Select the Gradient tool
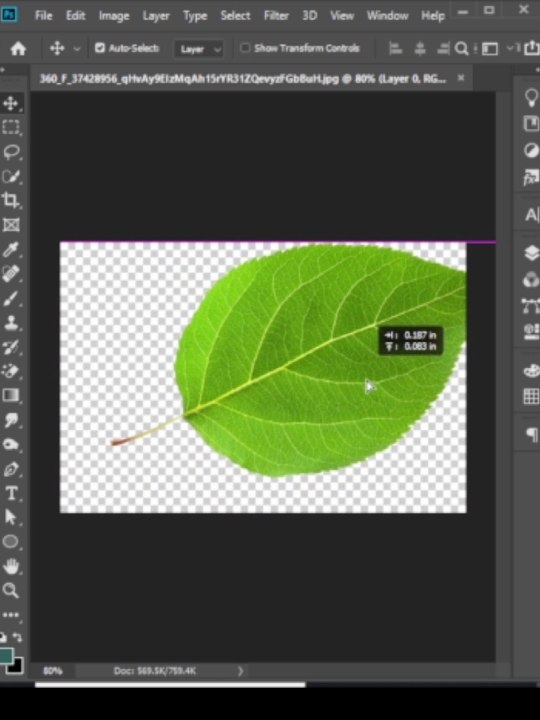 tap(11, 395)
